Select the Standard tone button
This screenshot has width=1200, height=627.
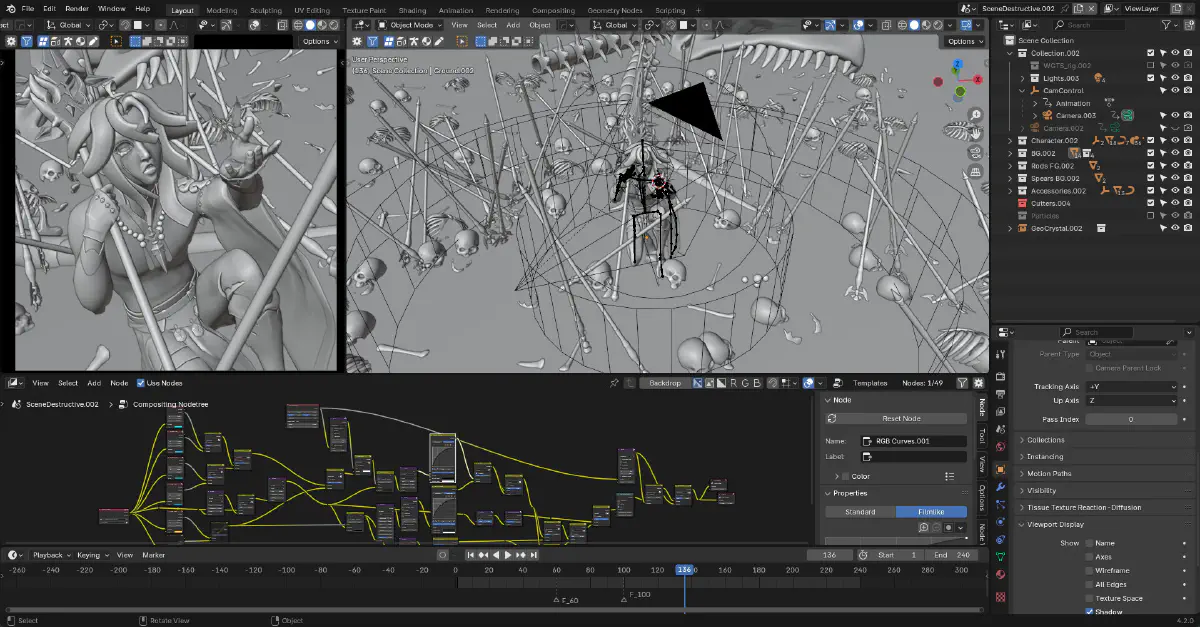[x=860, y=512]
